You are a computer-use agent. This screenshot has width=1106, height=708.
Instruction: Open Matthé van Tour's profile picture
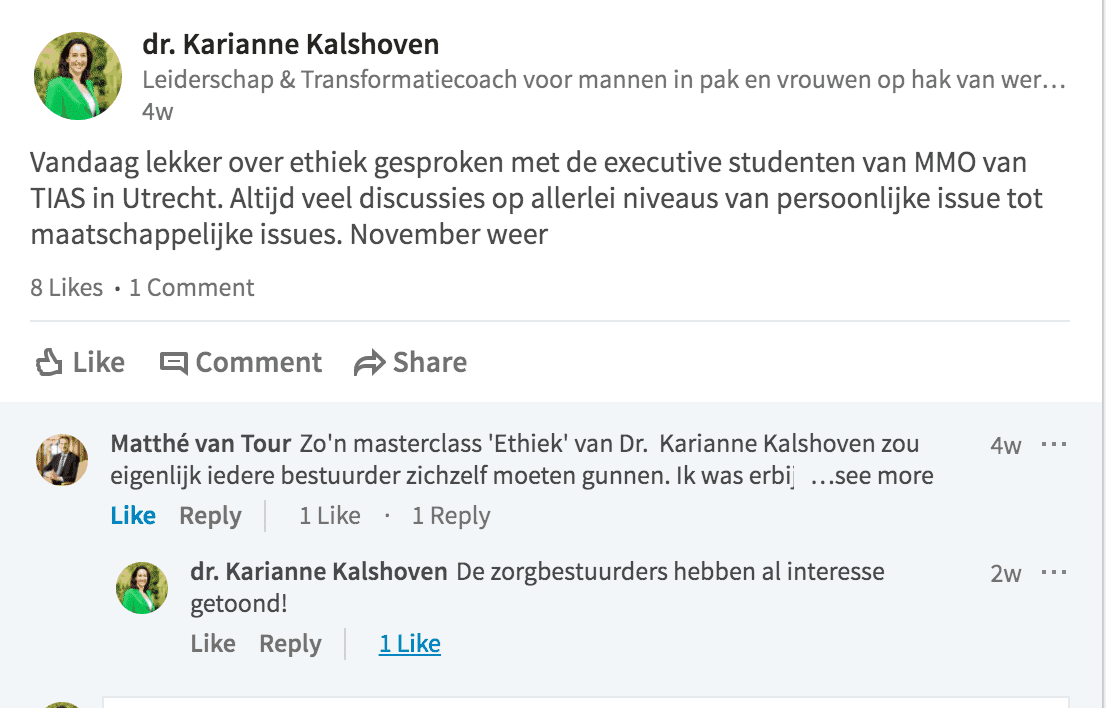point(62,459)
